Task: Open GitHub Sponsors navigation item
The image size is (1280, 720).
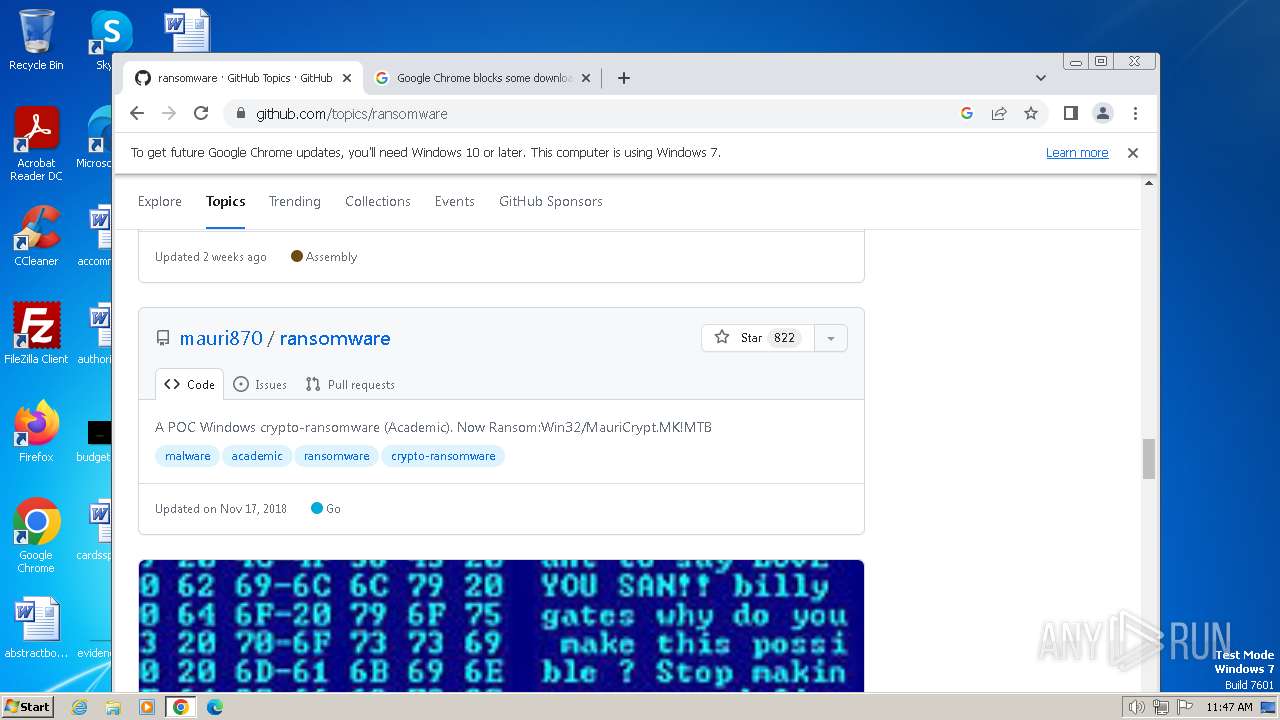Action: point(551,201)
